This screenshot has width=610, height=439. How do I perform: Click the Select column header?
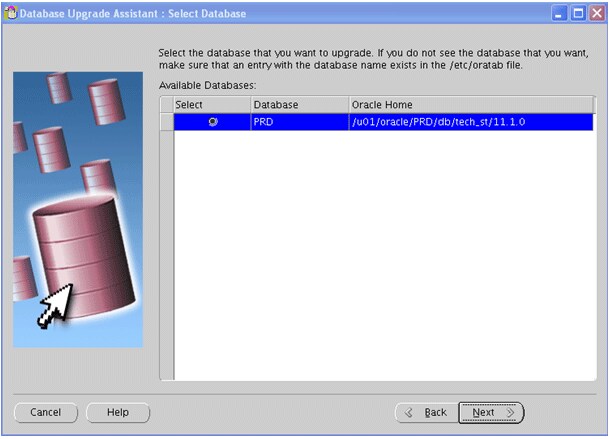(x=212, y=105)
